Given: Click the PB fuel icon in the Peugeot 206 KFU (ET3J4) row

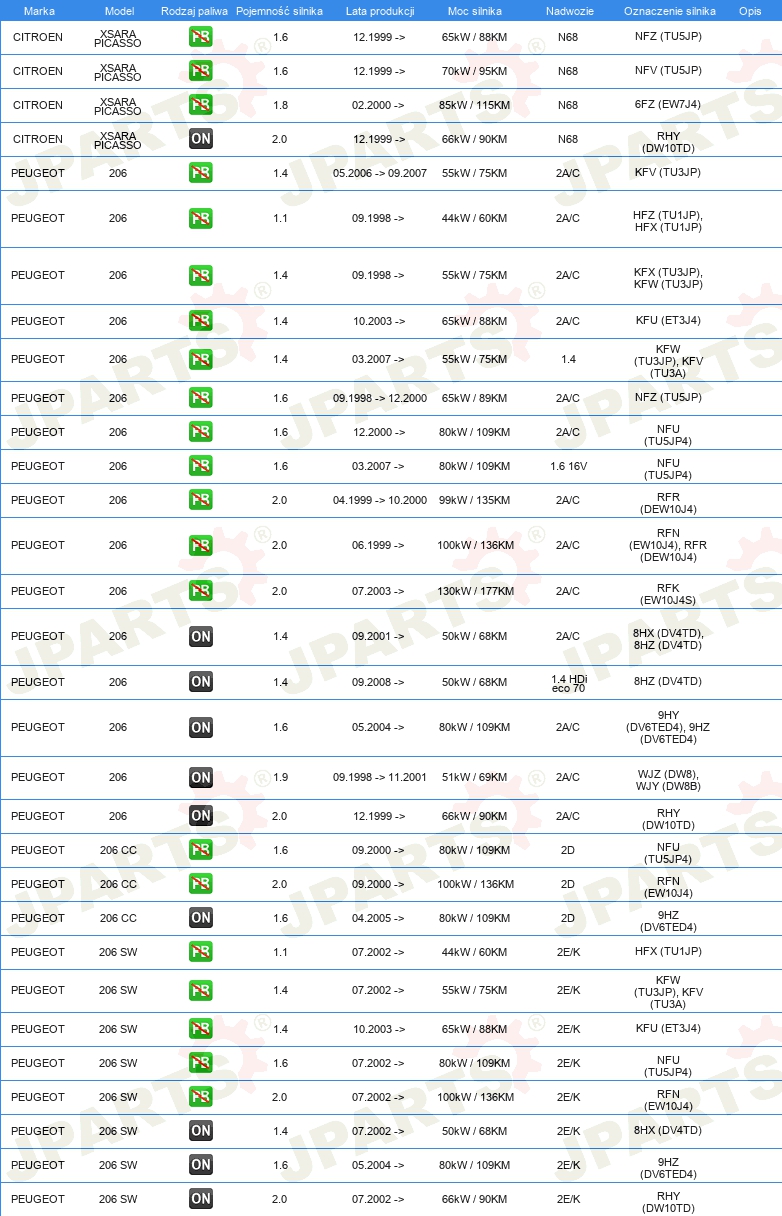Looking at the screenshot, I should tap(201, 322).
